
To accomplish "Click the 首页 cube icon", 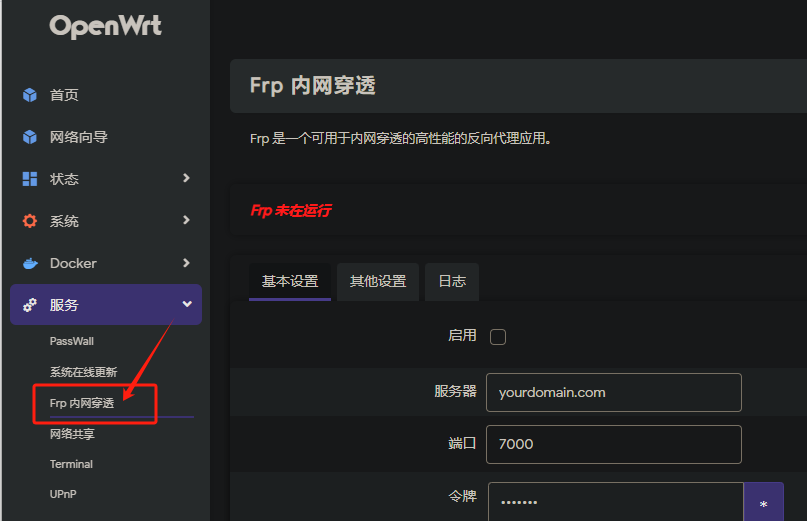I will coord(30,95).
